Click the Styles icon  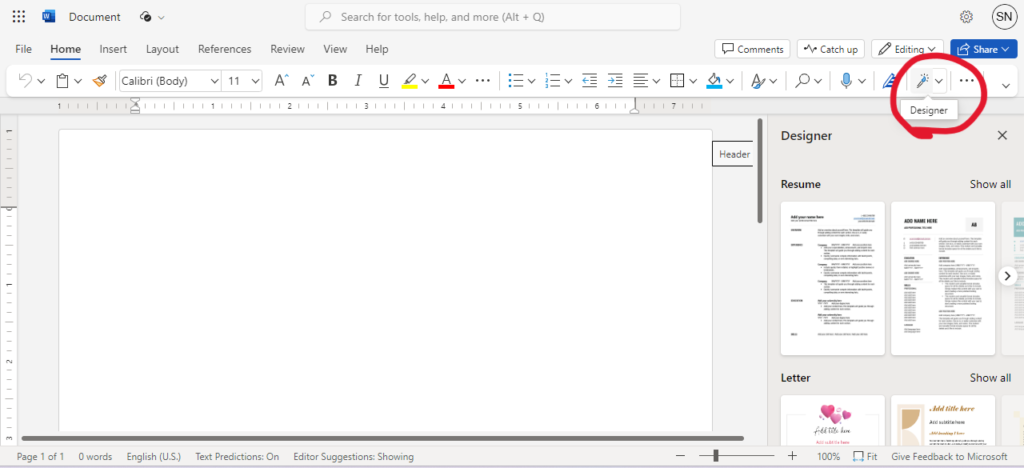(758, 81)
